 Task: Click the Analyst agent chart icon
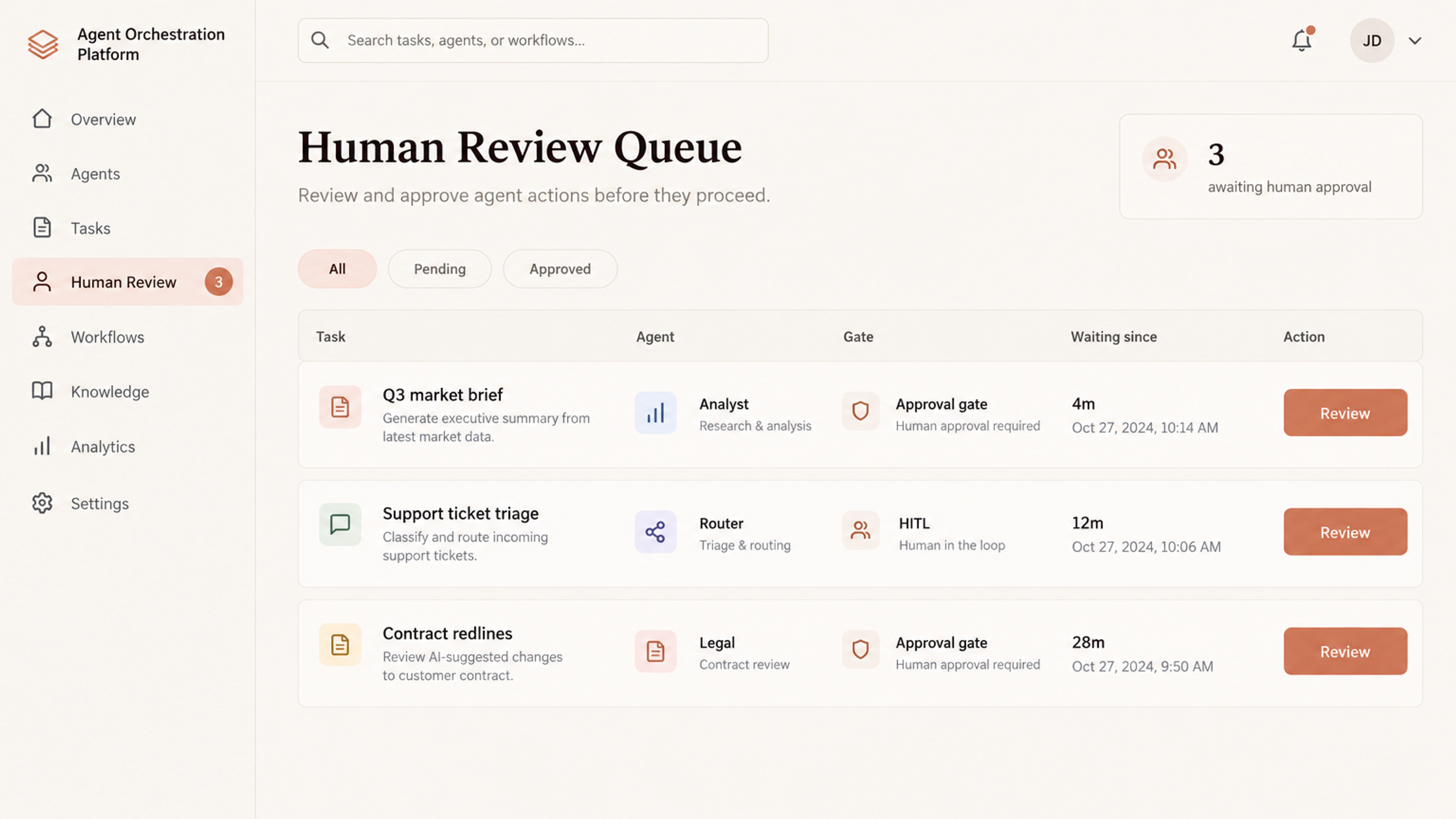[x=656, y=413]
